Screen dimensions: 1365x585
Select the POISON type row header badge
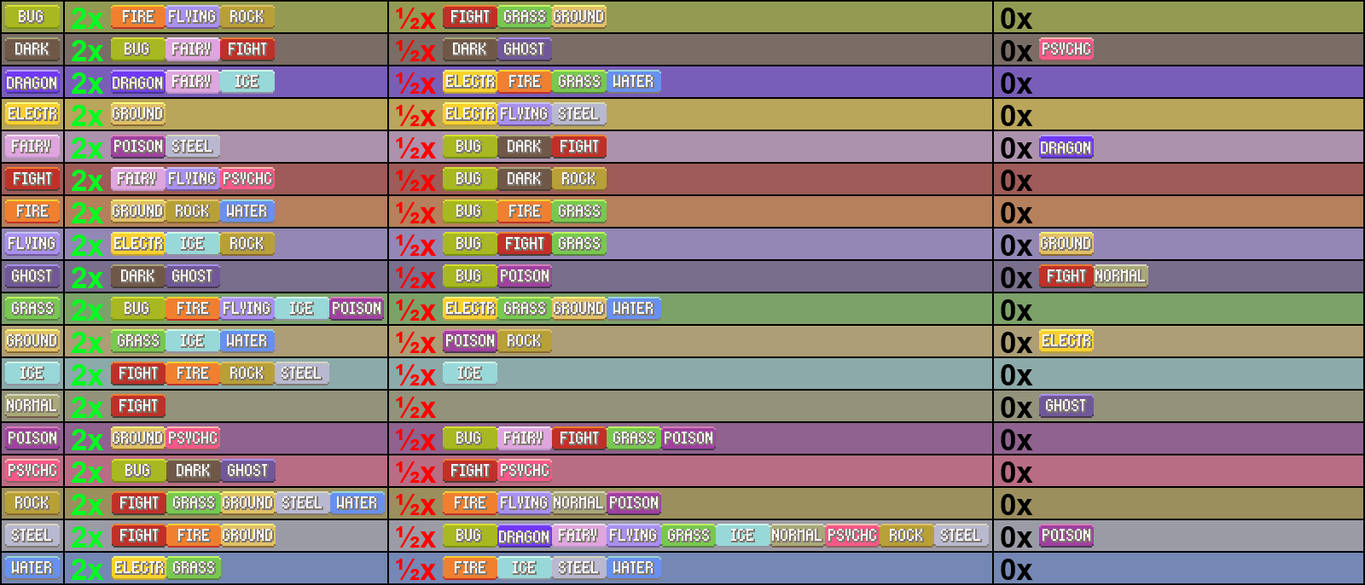(x=32, y=438)
